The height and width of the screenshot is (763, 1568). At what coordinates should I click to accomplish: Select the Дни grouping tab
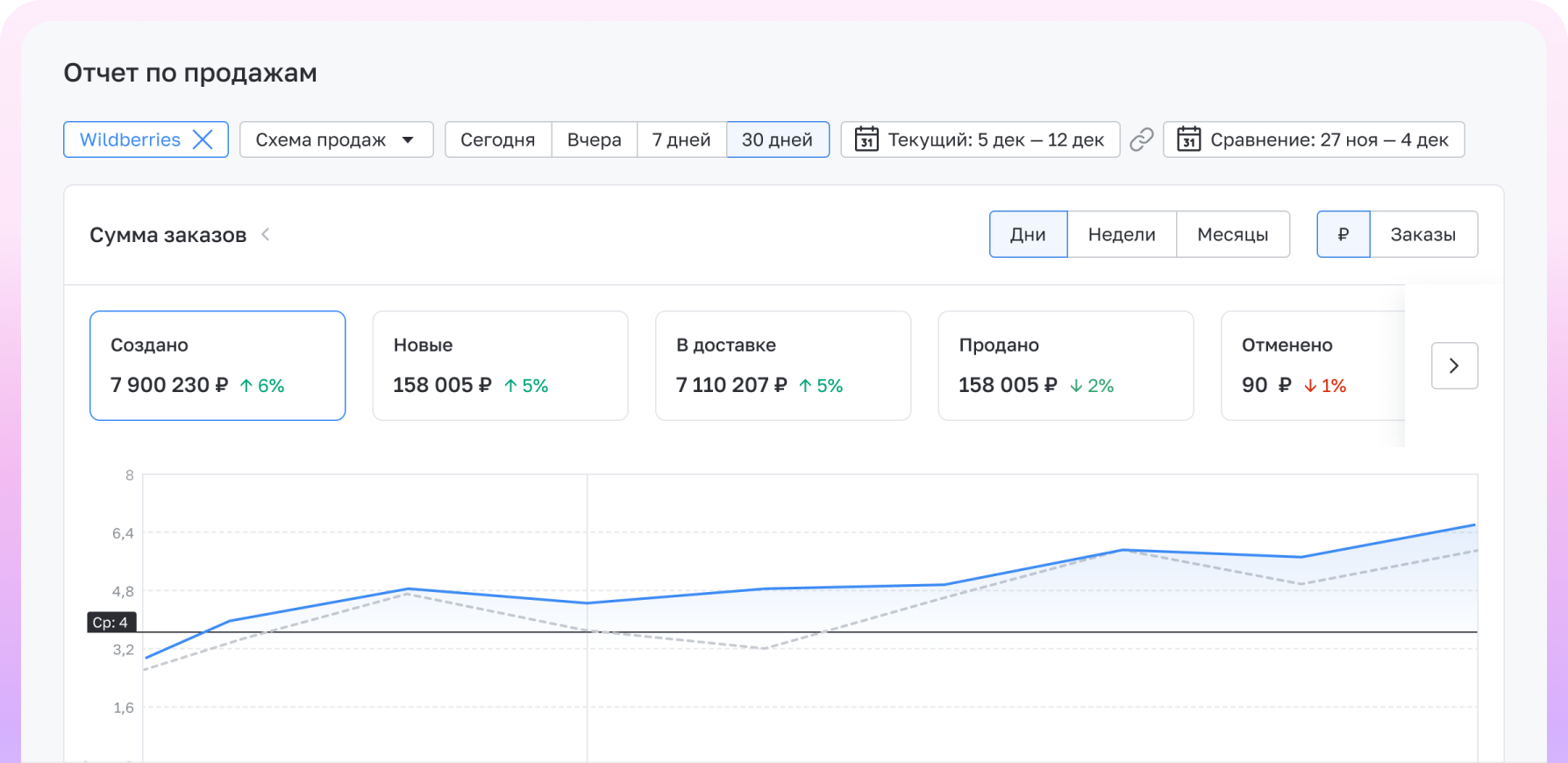[x=1028, y=234]
